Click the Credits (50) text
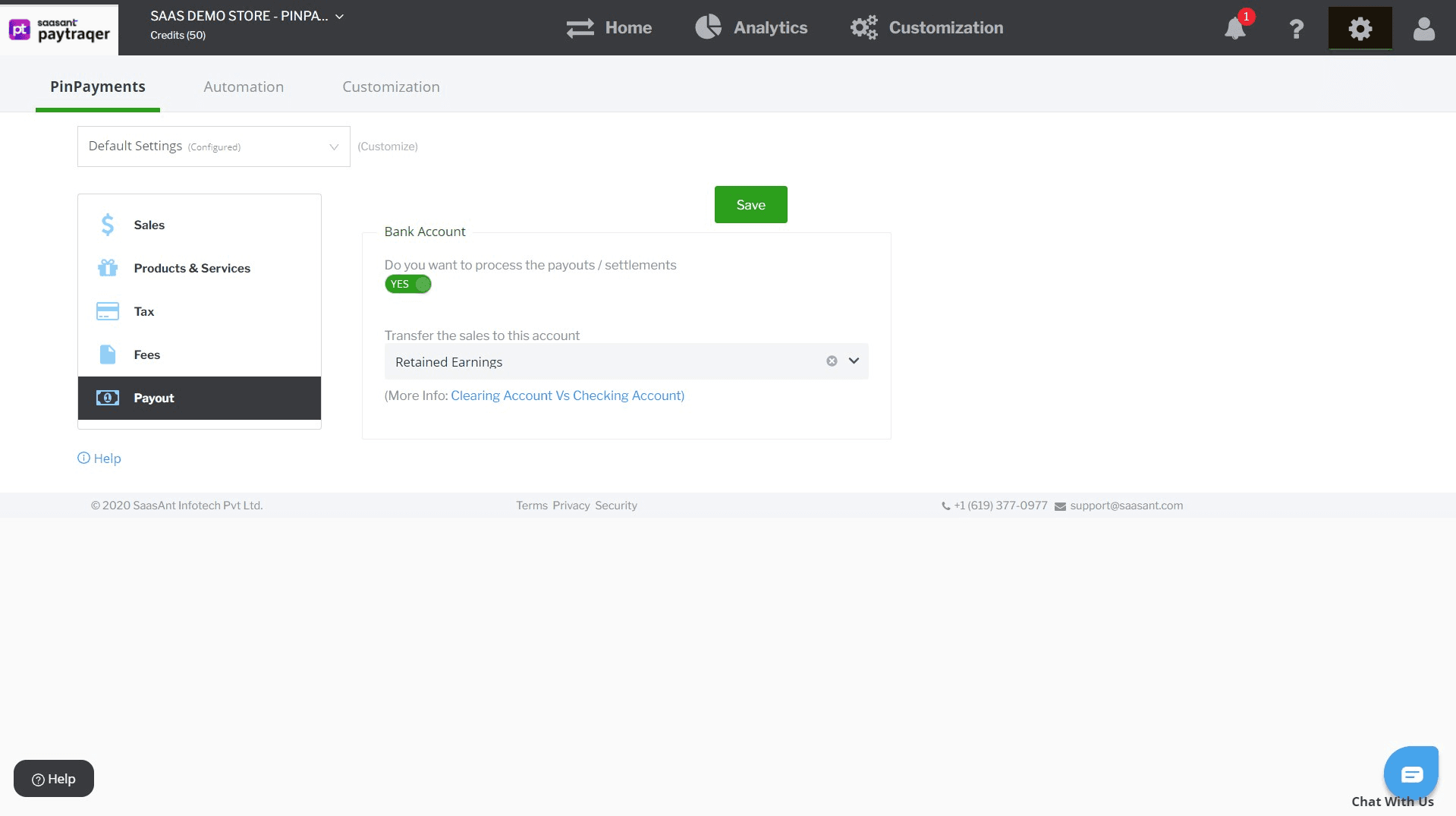Viewport: 1456px width, 816px height. point(178,35)
